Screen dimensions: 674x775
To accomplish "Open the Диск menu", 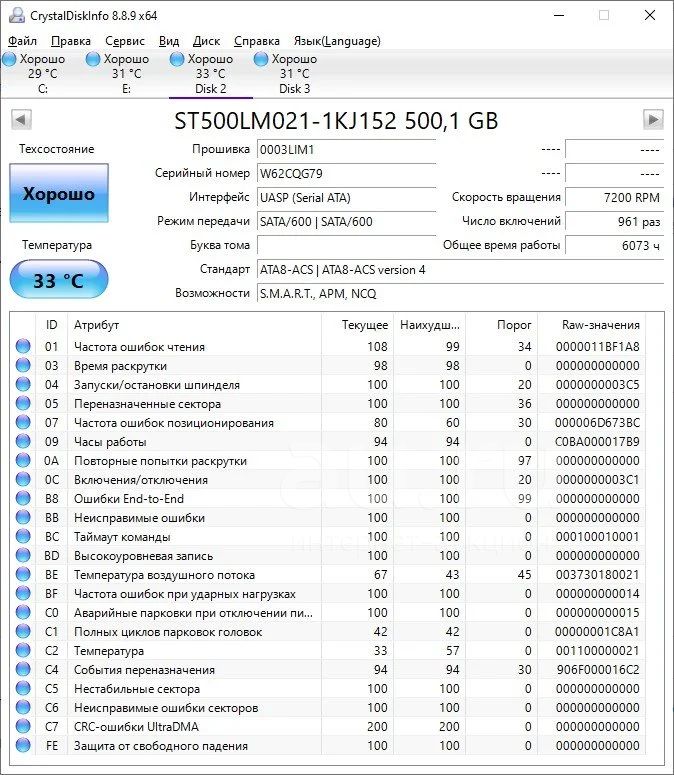I will point(206,41).
